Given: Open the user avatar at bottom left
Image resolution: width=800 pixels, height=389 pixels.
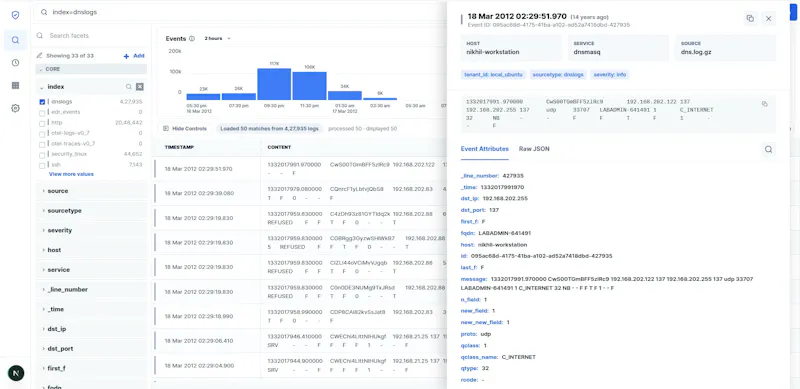Looking at the screenshot, I should (x=15, y=373).
